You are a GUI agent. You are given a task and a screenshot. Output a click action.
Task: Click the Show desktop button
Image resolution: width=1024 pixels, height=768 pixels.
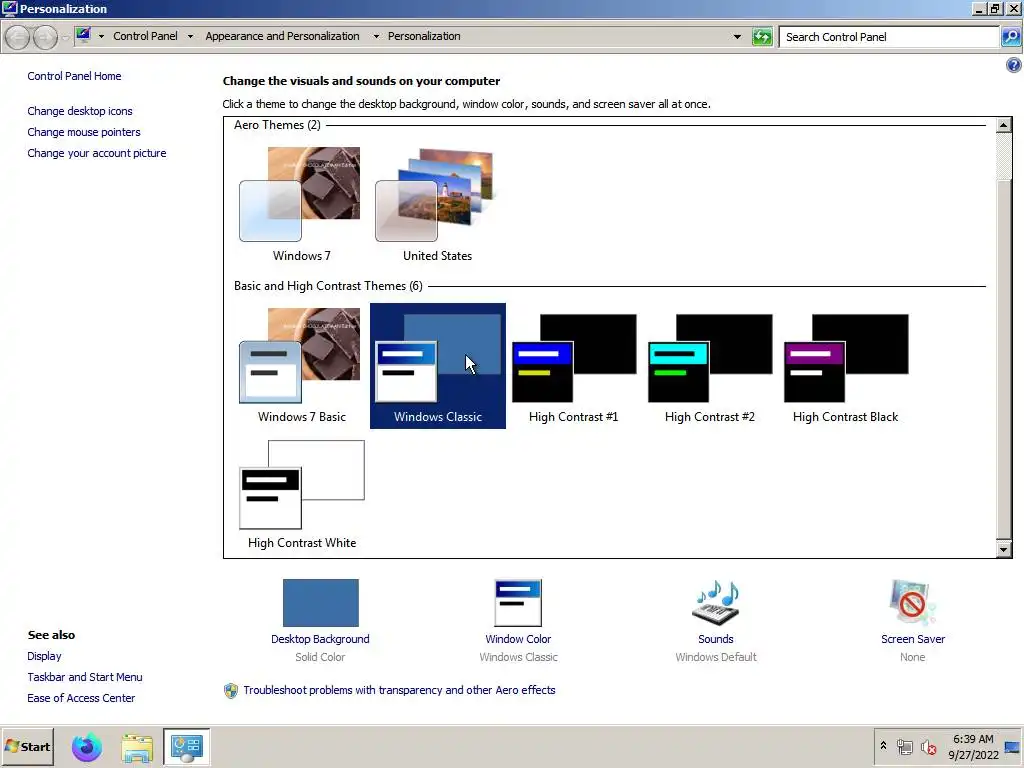pos(1012,747)
